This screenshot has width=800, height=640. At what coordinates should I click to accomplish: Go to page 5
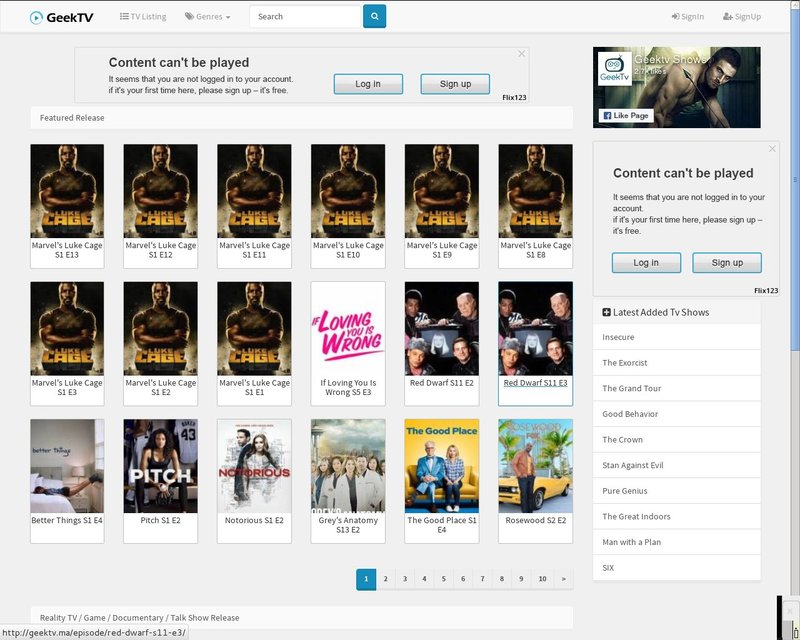coord(443,579)
